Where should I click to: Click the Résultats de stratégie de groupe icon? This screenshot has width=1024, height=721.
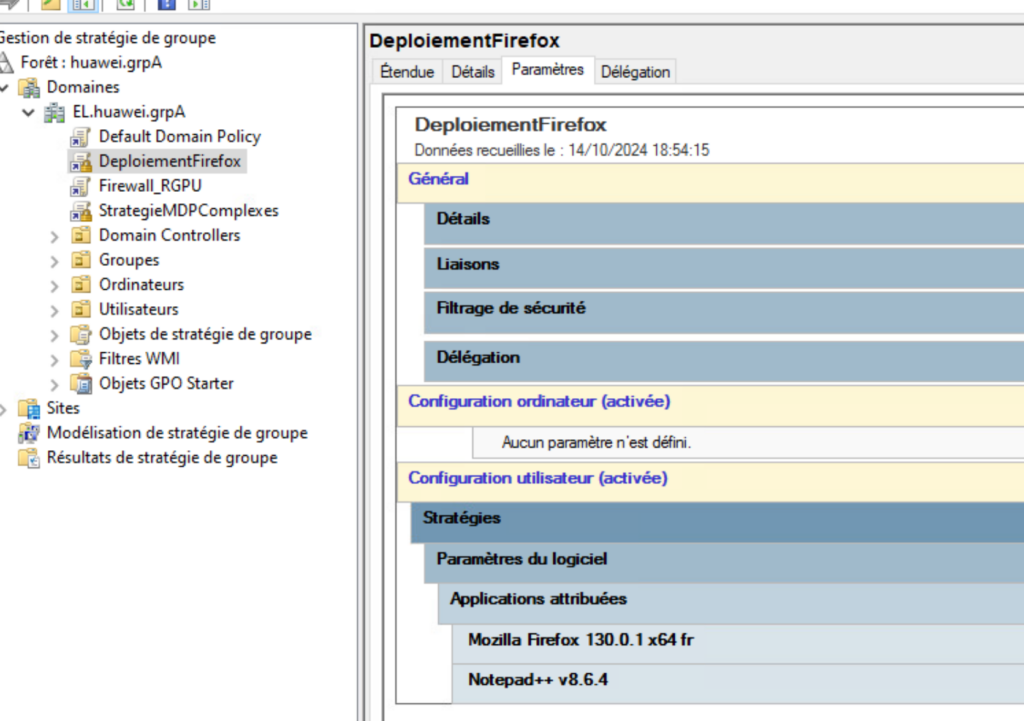coord(29,458)
